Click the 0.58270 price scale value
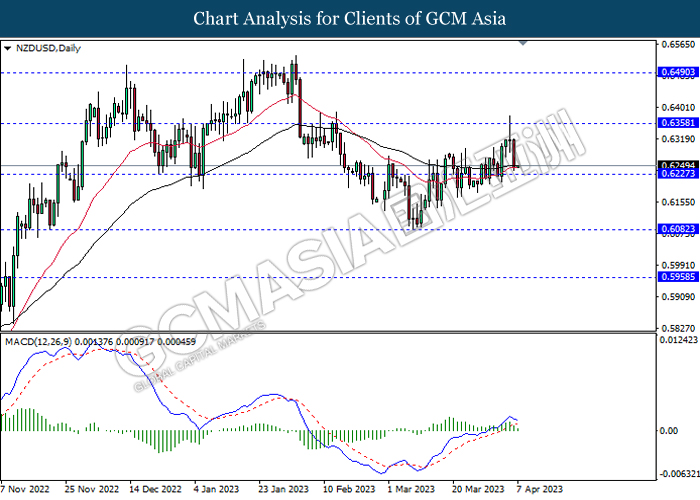Viewport: 700px width, 500px height. click(678, 328)
